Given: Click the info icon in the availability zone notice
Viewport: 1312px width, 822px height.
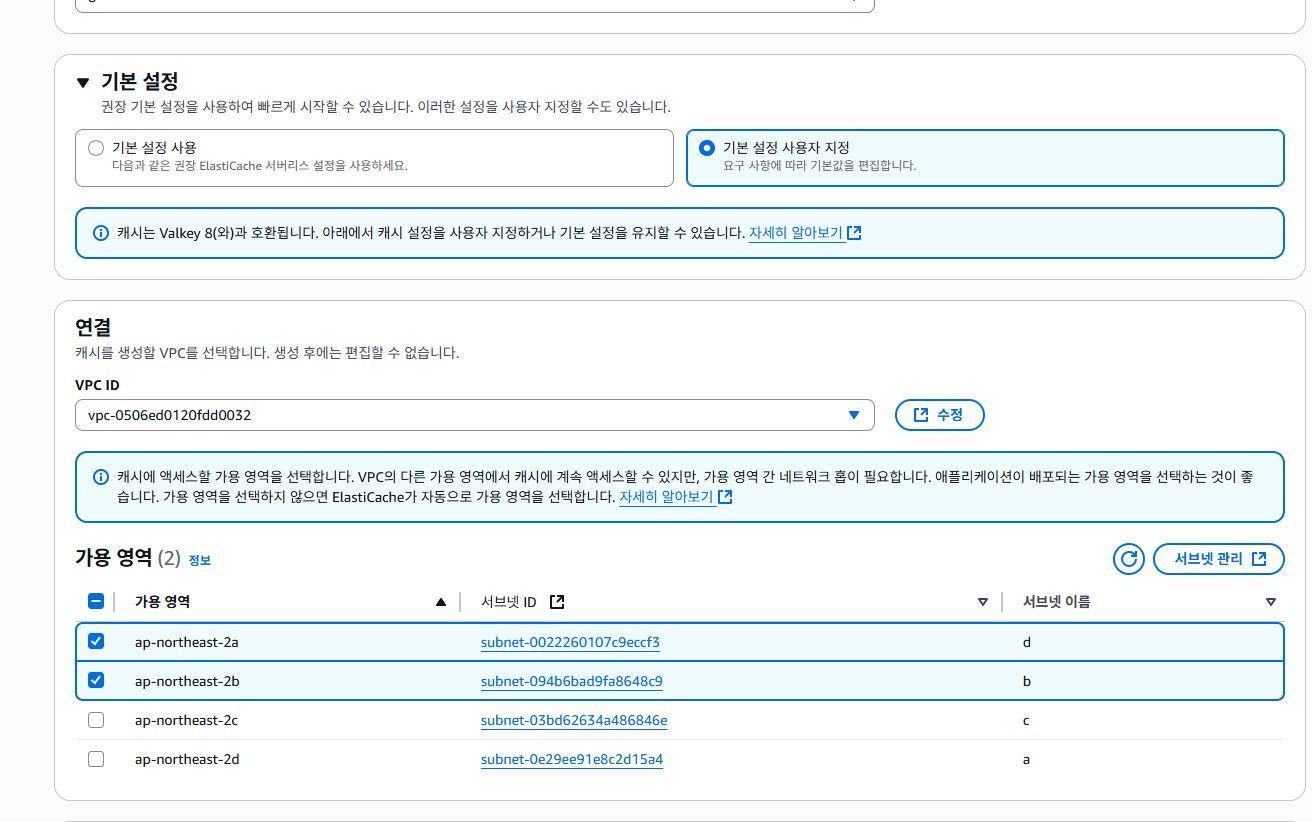Looking at the screenshot, I should 101,477.
